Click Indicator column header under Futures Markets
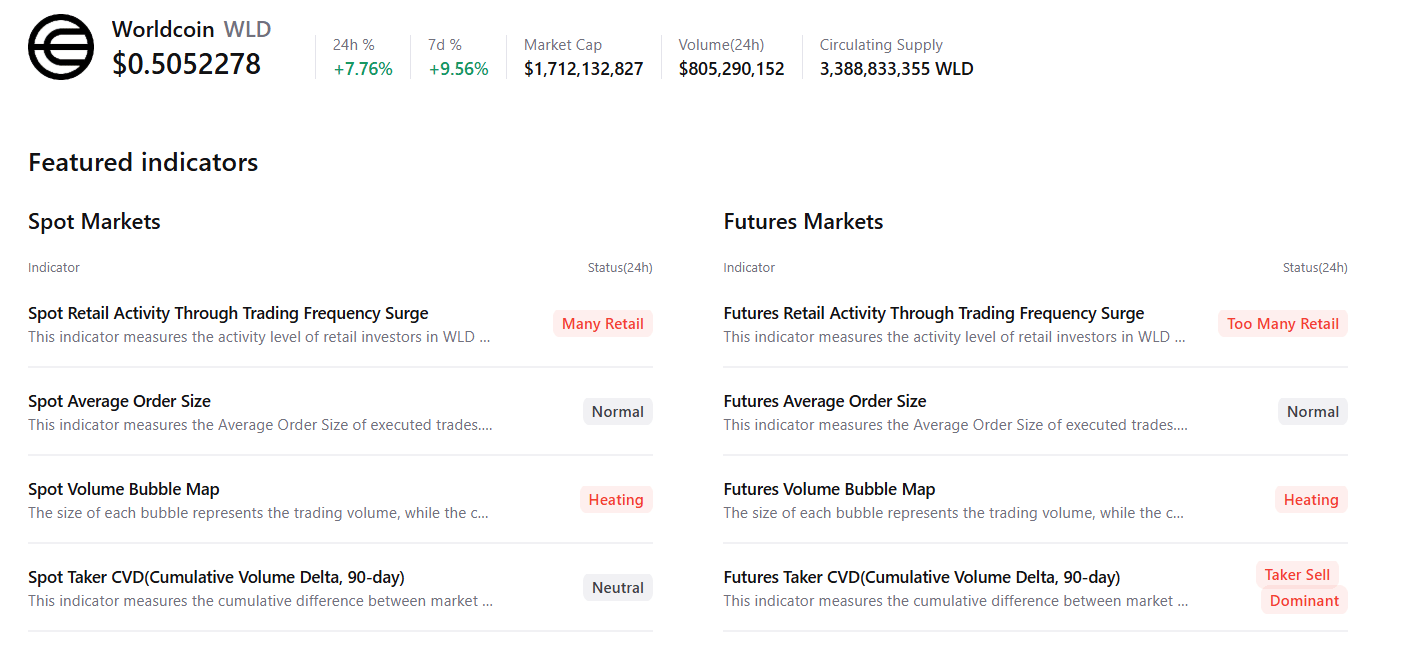 [x=749, y=267]
